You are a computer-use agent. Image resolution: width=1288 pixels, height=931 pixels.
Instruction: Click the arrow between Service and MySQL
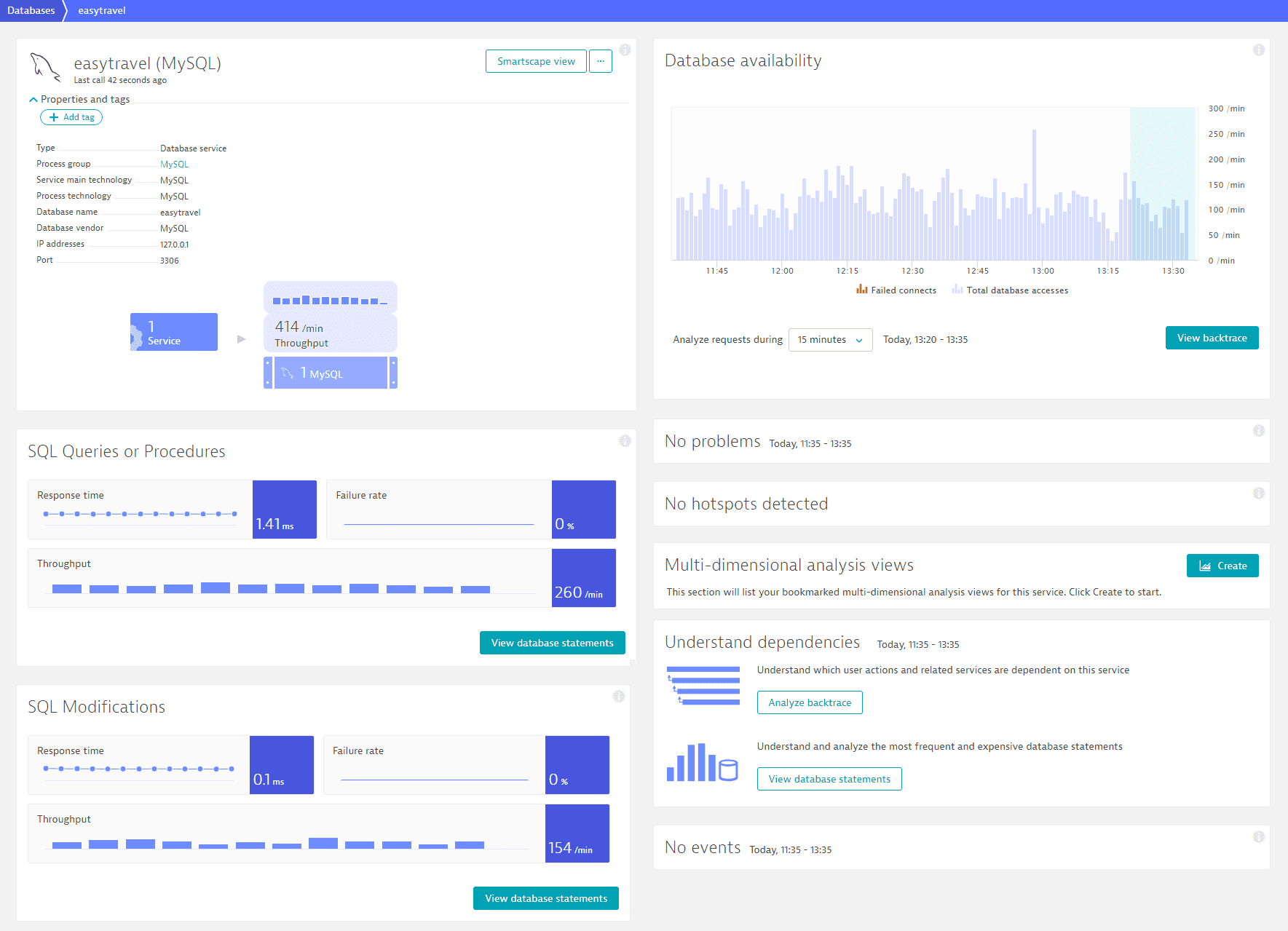pos(242,339)
